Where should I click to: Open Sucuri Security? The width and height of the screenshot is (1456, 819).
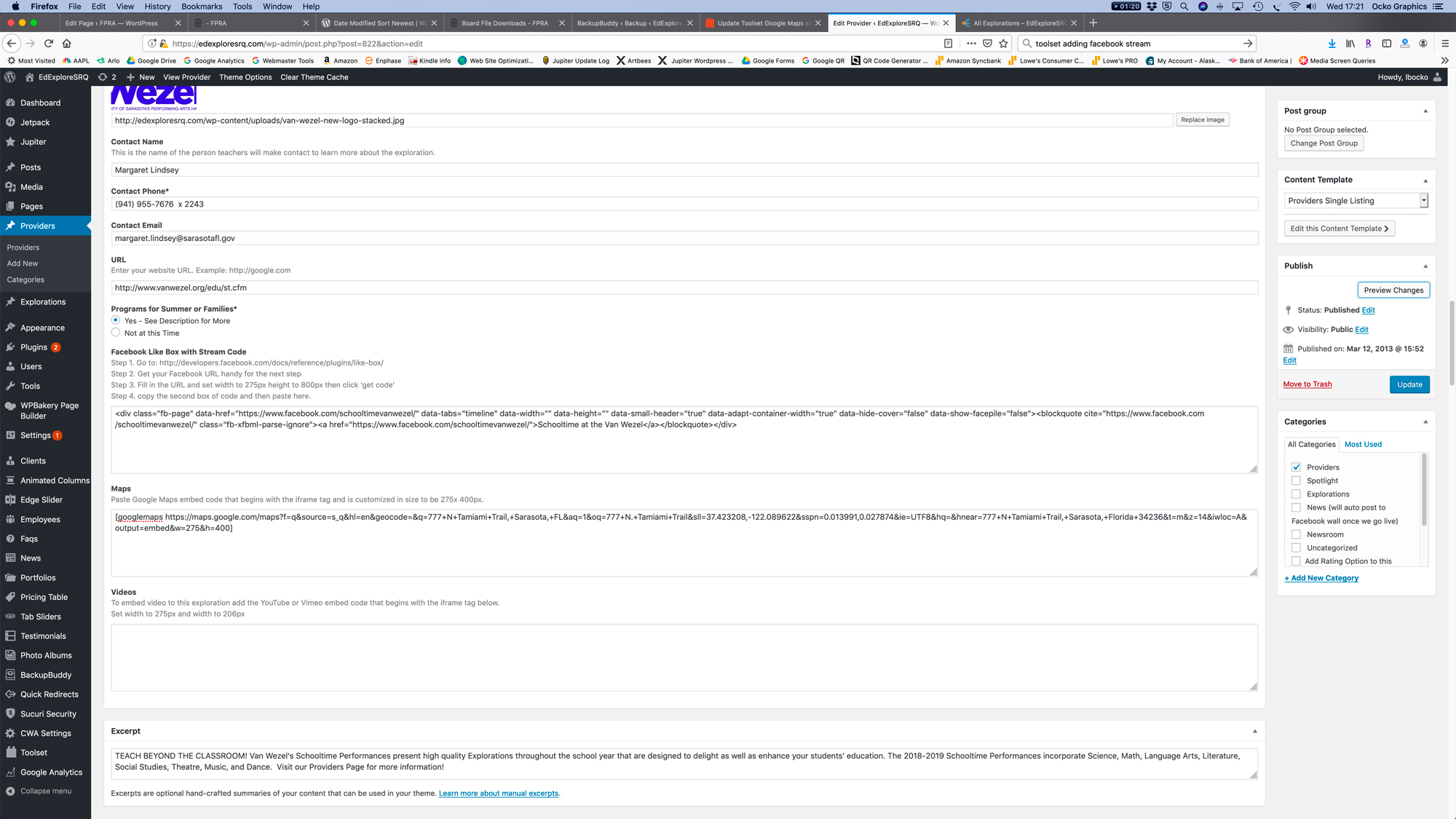click(48, 714)
